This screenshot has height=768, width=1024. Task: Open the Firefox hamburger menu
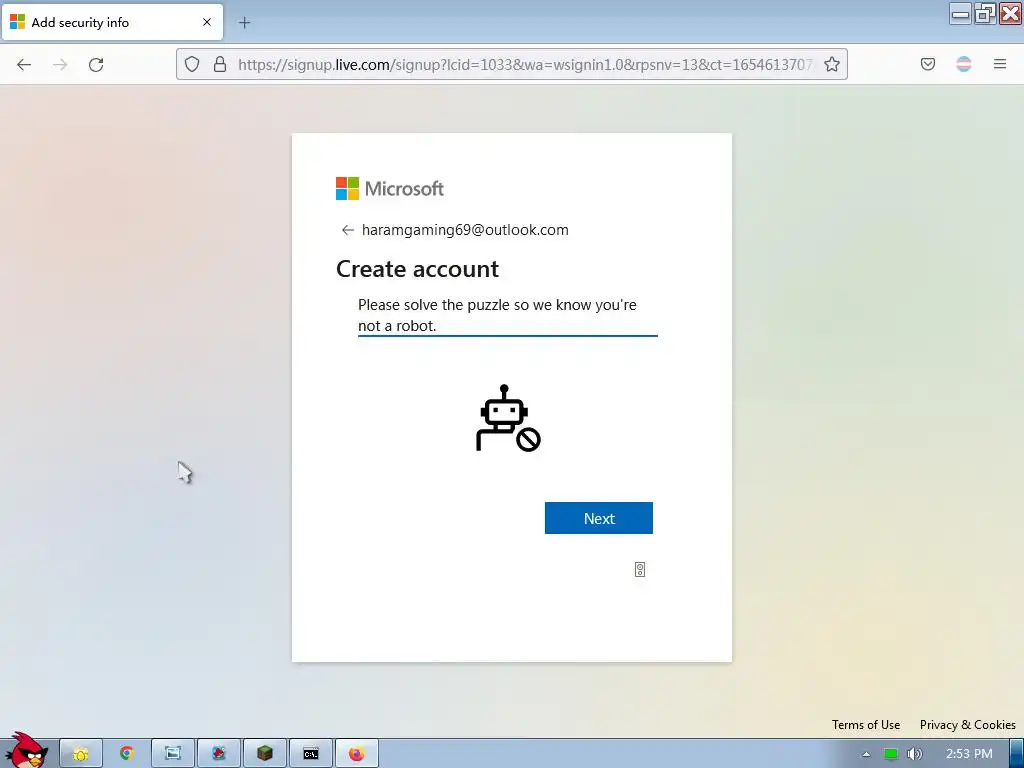pos(1000,64)
